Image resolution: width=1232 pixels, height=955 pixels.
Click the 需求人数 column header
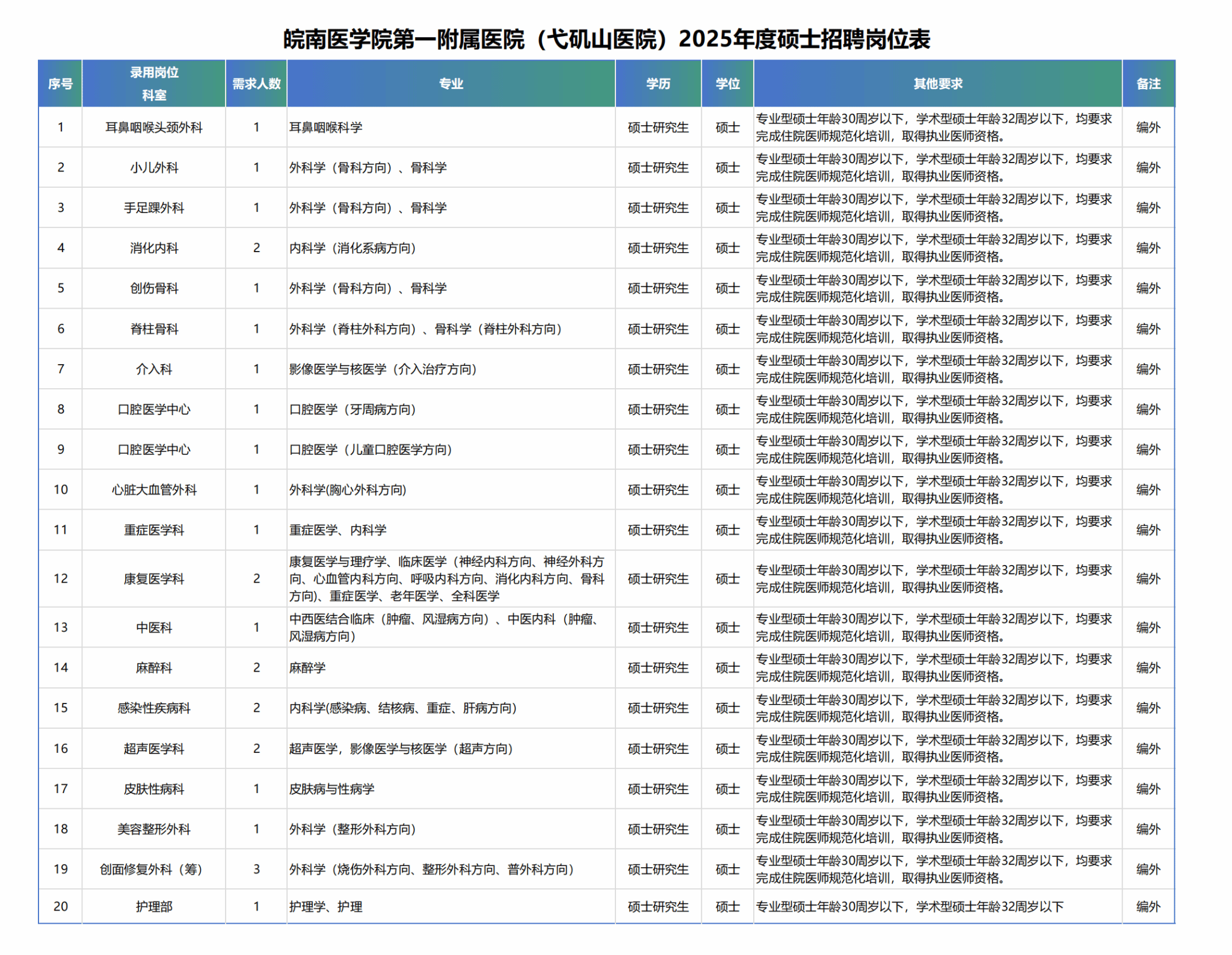click(x=256, y=84)
